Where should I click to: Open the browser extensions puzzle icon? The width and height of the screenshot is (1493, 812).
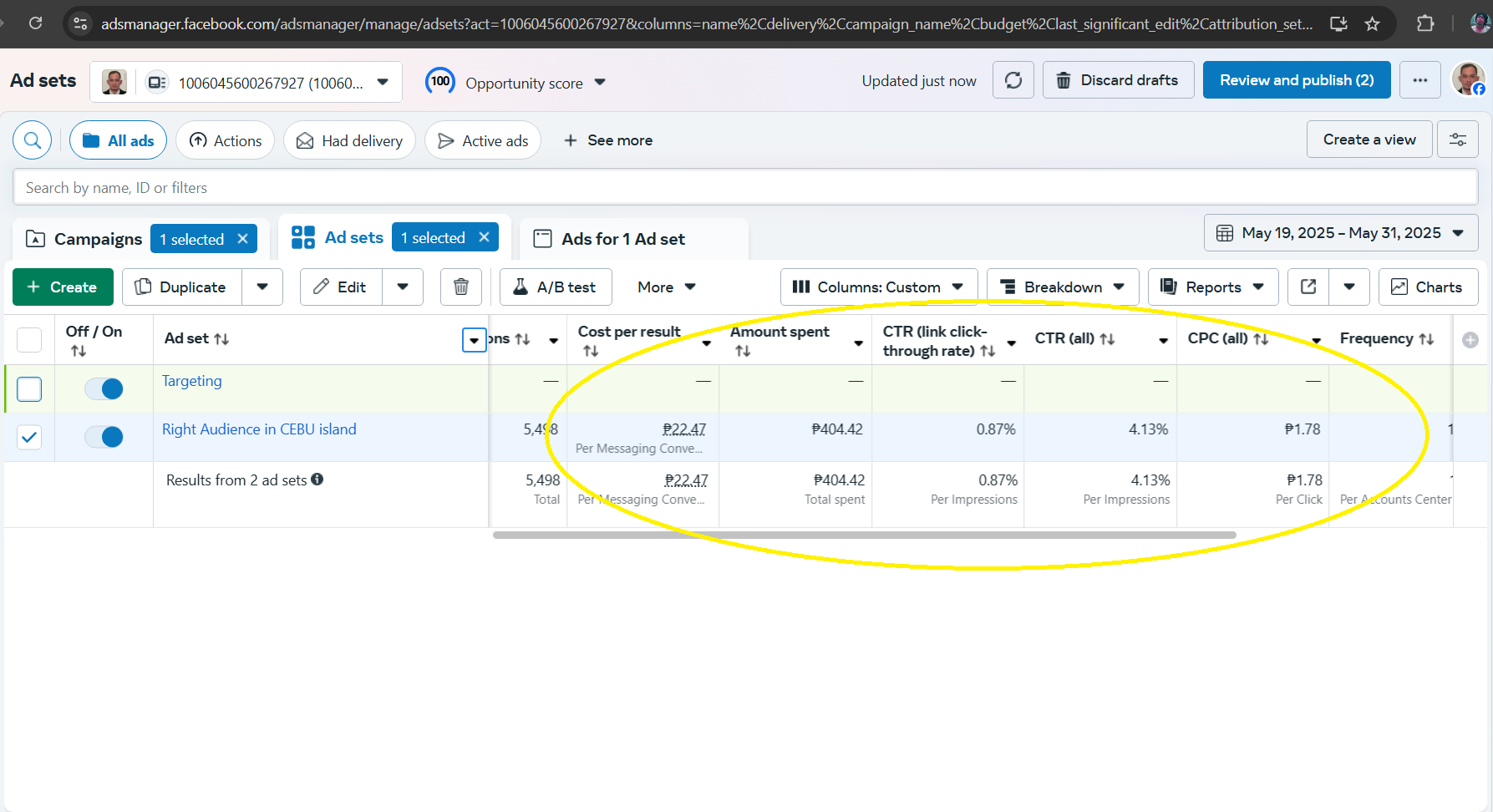1425,23
